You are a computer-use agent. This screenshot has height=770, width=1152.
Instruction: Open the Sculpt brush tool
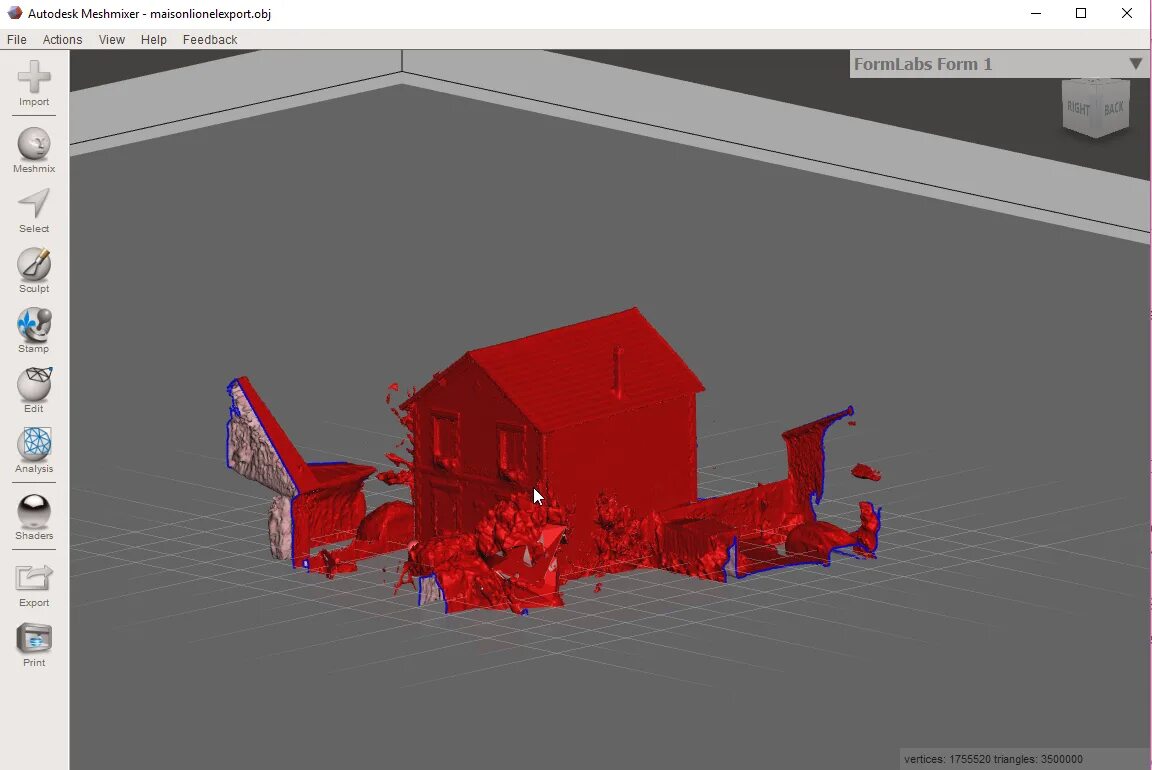(34, 270)
